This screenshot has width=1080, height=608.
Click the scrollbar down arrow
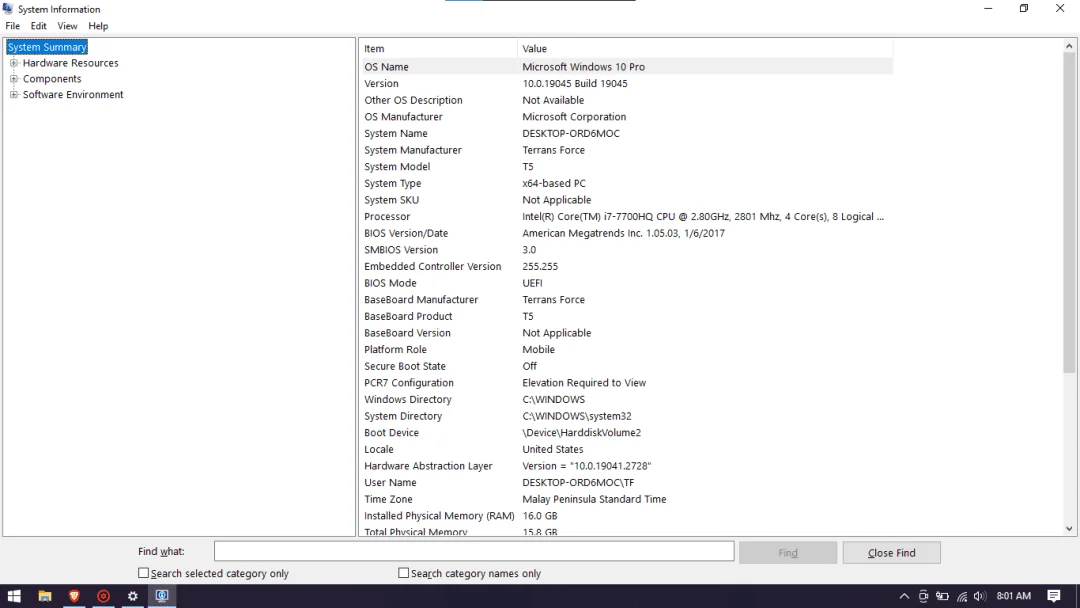point(1069,529)
